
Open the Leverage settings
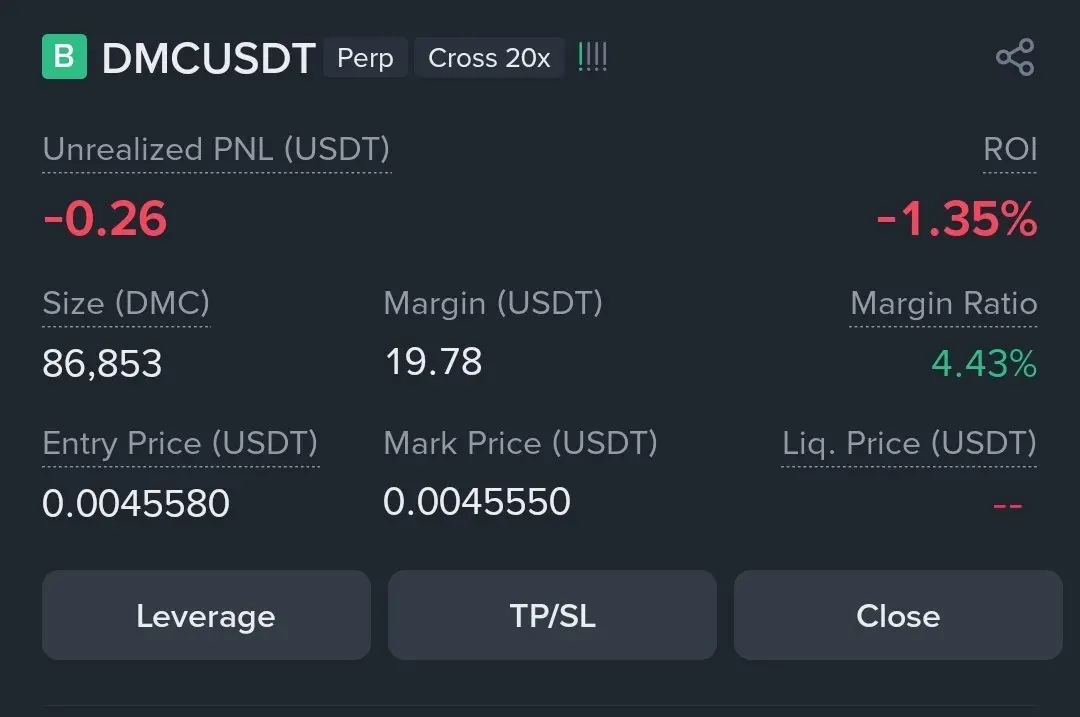pyautogui.click(x=206, y=615)
